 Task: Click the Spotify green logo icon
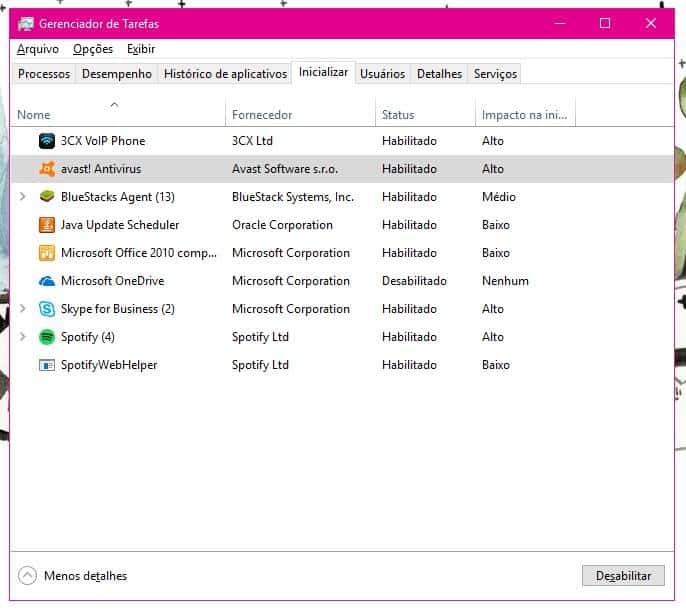click(47, 337)
